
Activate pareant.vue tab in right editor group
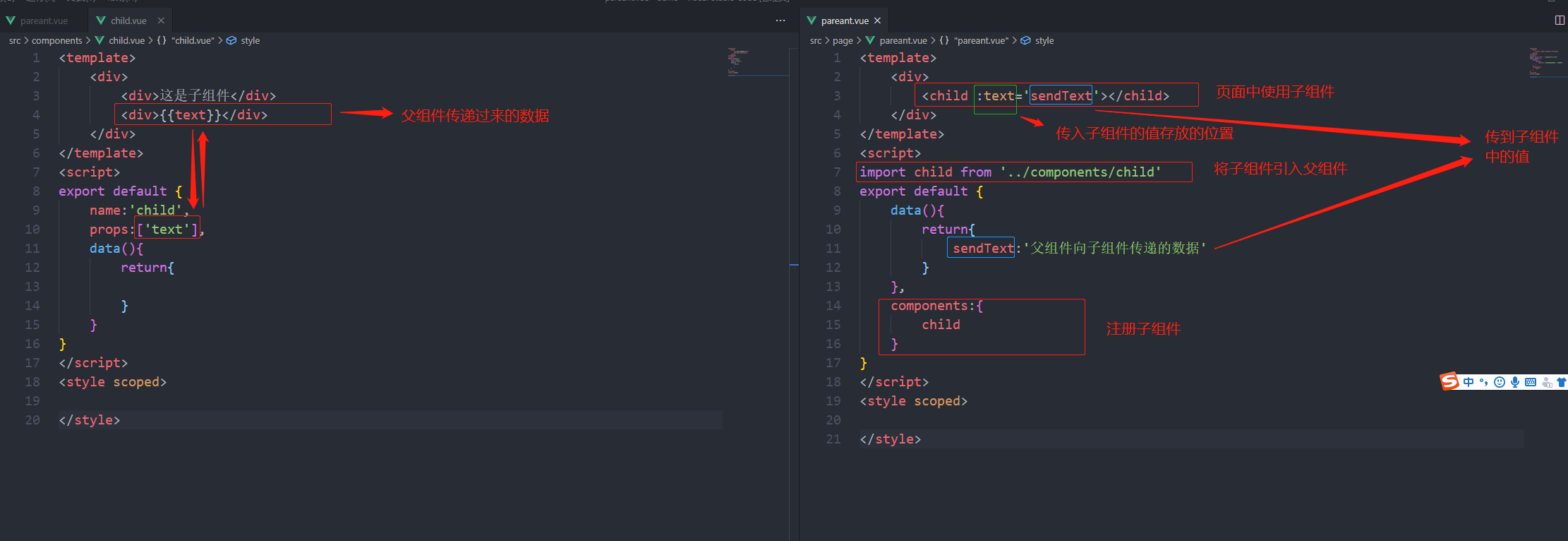click(x=845, y=20)
